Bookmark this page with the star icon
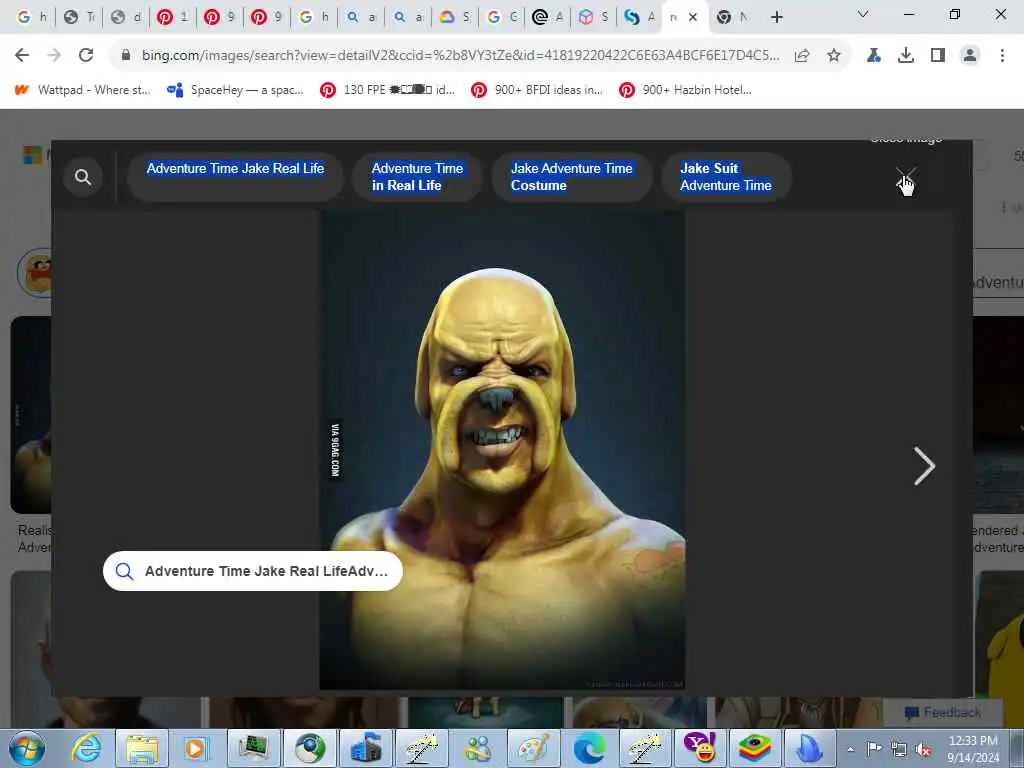This screenshot has height=768, width=1024. click(x=834, y=56)
